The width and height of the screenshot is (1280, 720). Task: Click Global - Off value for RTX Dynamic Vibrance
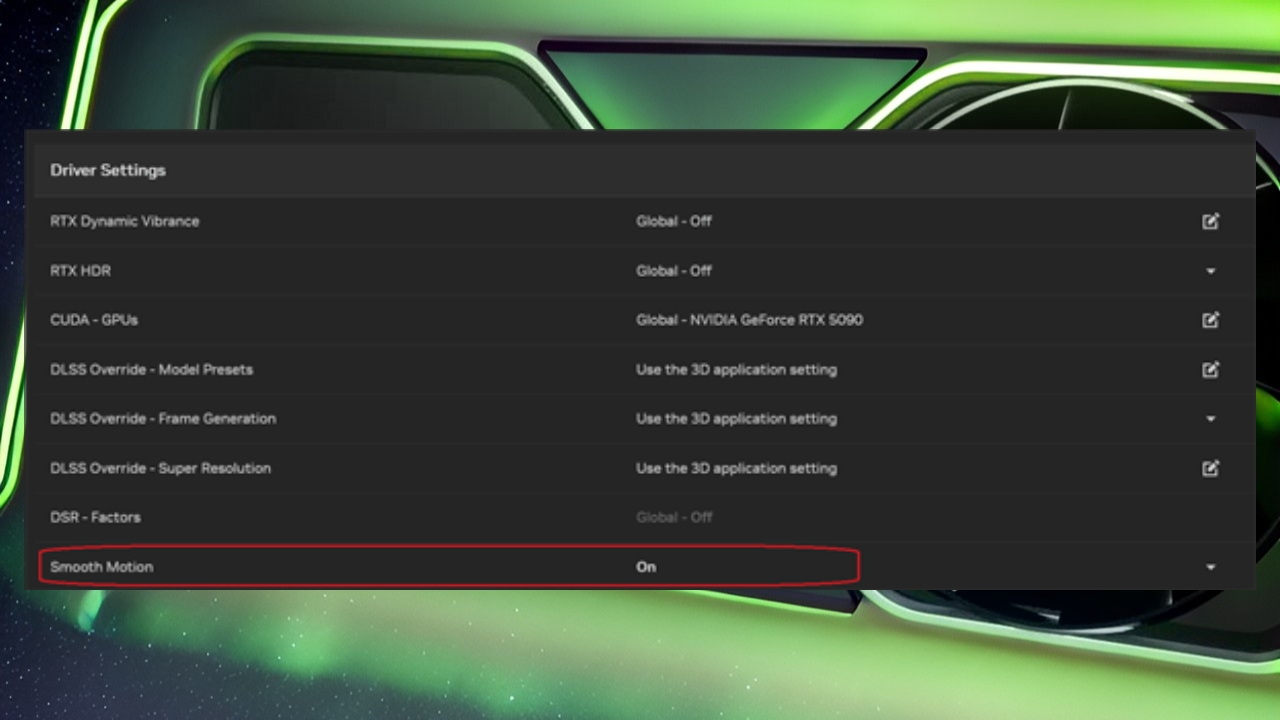pos(674,221)
